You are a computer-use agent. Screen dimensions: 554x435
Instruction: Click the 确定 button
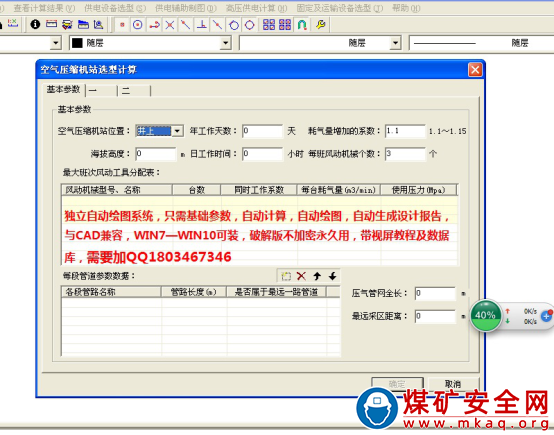397,384
